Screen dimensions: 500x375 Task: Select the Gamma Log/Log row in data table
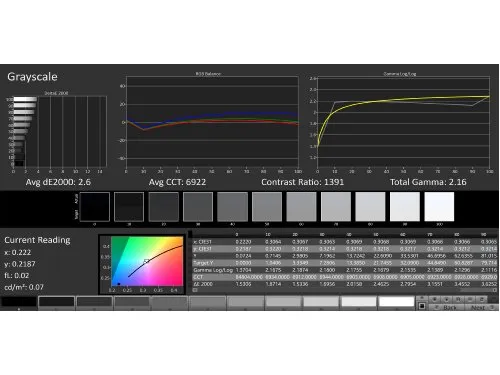[345, 270]
